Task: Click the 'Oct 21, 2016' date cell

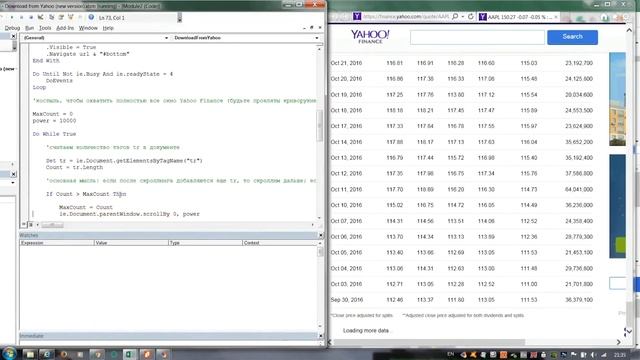Action: (x=346, y=63)
